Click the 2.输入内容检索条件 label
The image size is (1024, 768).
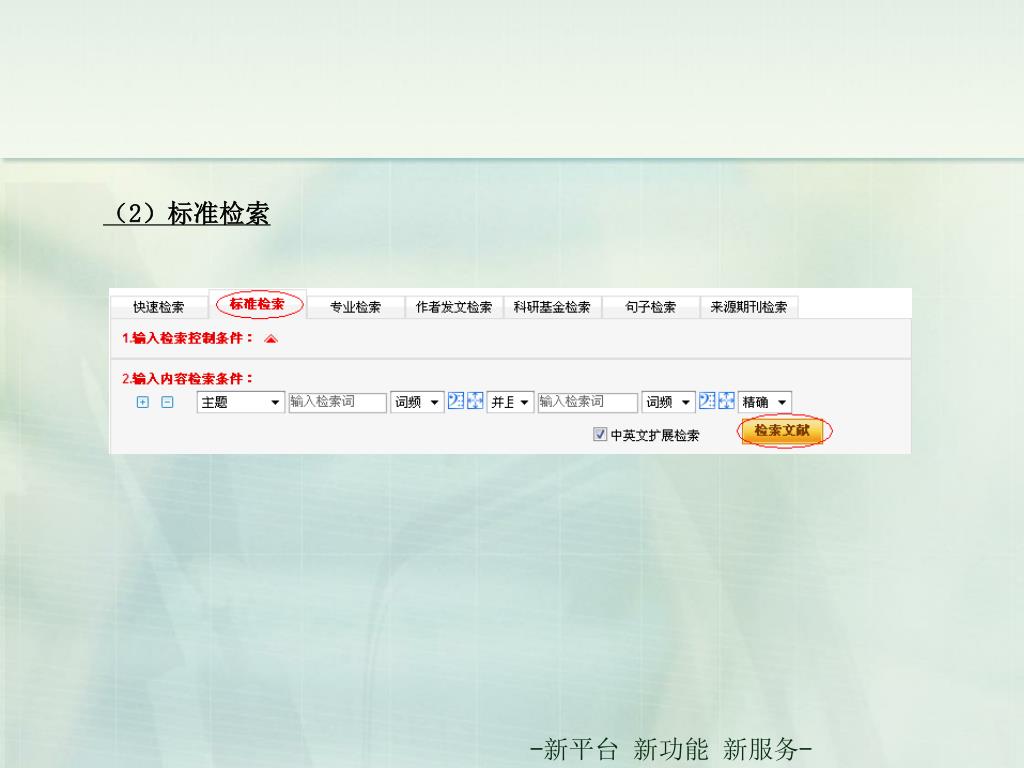(187, 379)
